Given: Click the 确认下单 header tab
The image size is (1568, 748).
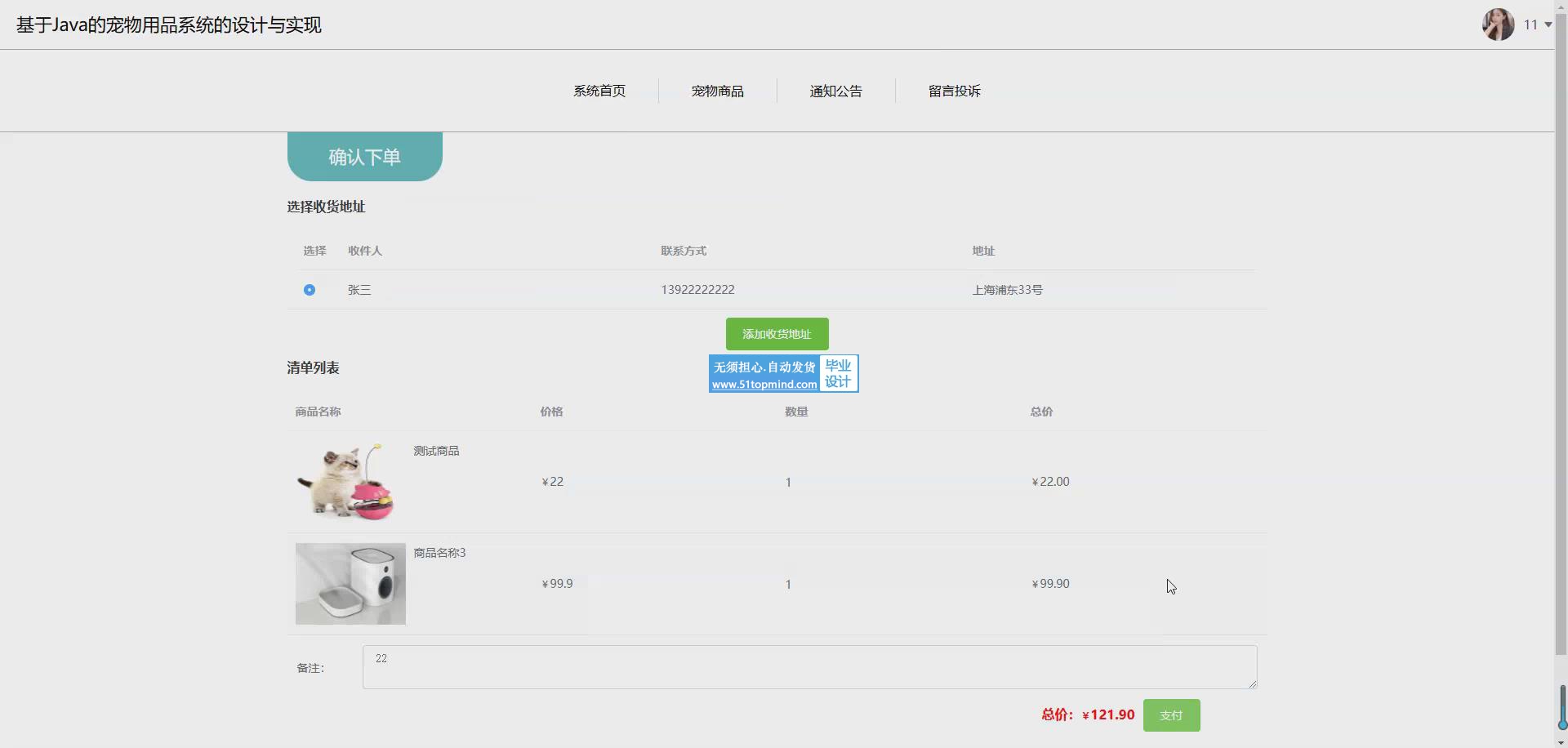Looking at the screenshot, I should [364, 157].
